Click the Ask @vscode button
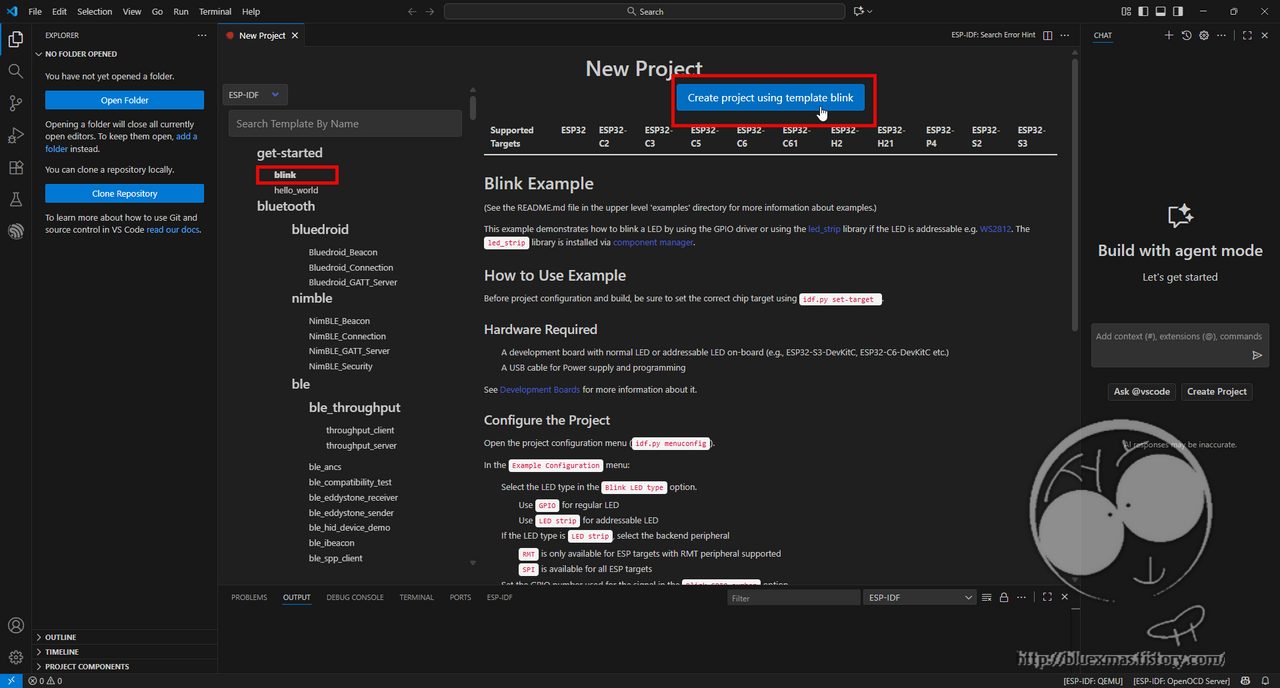Viewport: 1280px width, 688px height. (x=1142, y=391)
